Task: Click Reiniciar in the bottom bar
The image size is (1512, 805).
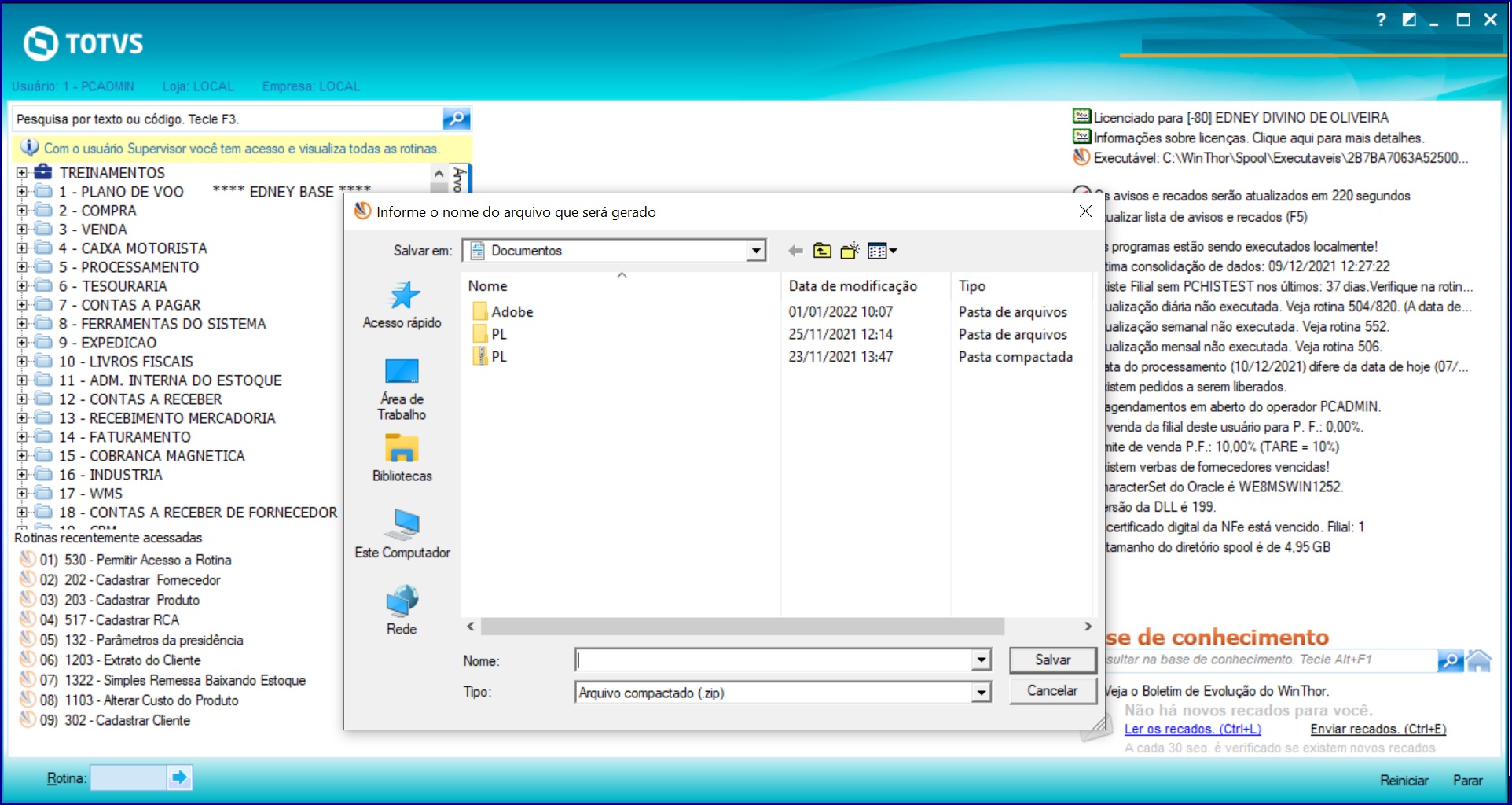Action: click(1404, 781)
